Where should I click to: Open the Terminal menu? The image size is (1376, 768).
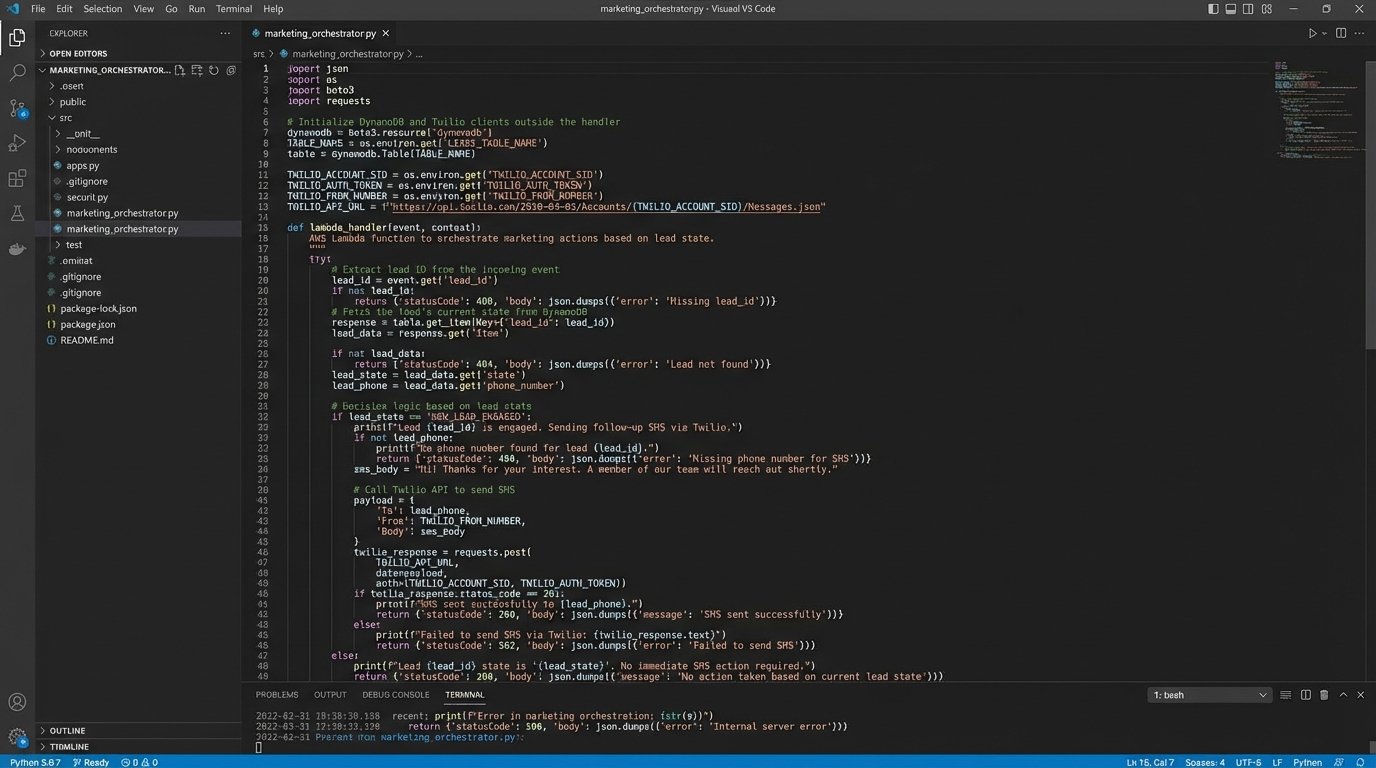click(234, 9)
